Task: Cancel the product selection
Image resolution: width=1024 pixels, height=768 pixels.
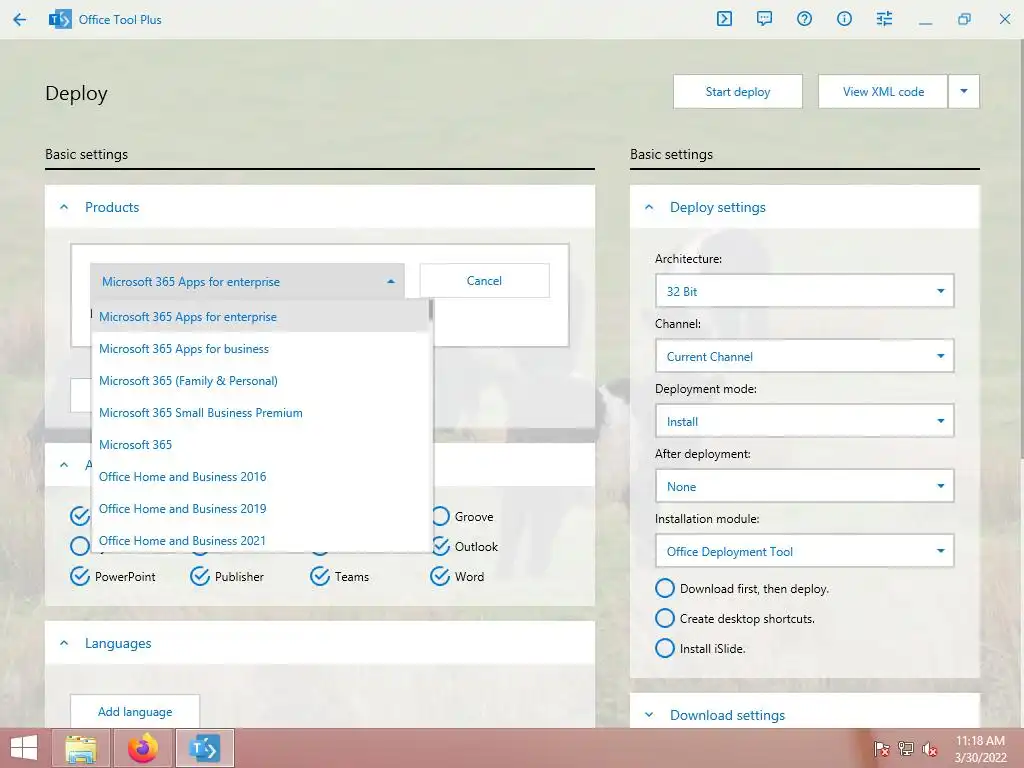Action: coord(484,281)
